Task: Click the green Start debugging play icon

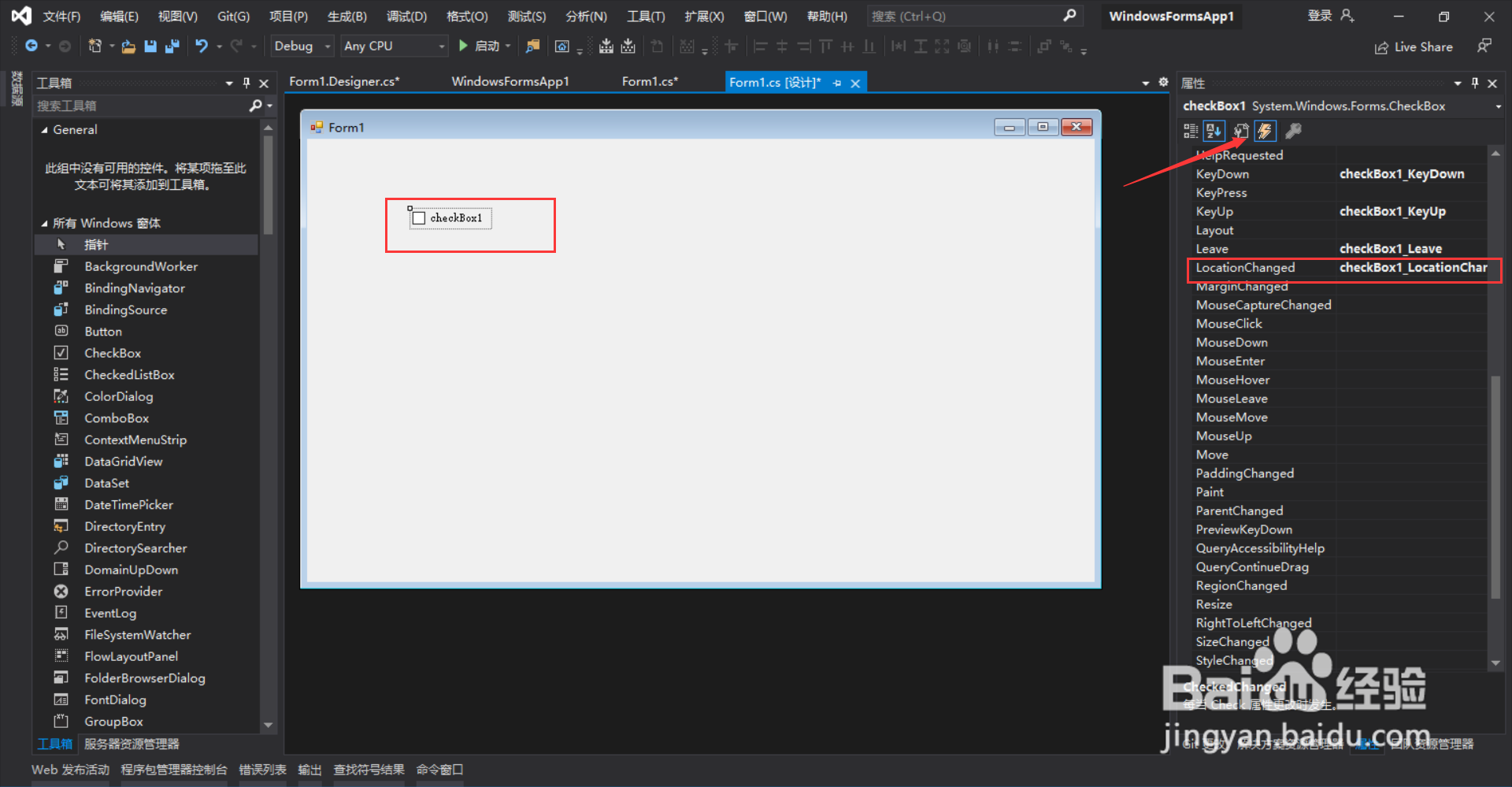Action: pos(463,46)
